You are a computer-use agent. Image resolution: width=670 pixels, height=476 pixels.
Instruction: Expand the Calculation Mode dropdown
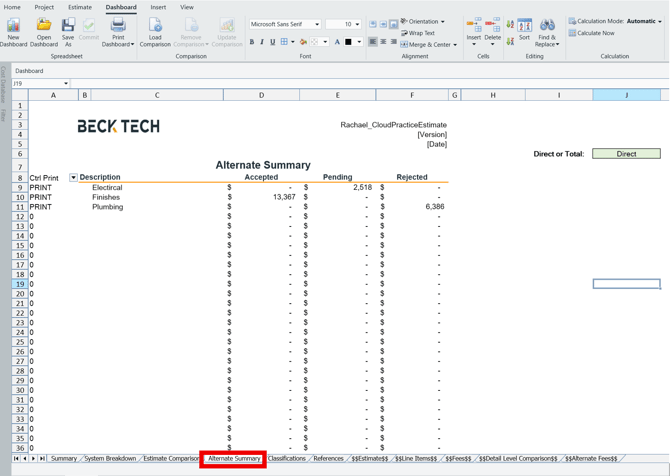pos(660,21)
